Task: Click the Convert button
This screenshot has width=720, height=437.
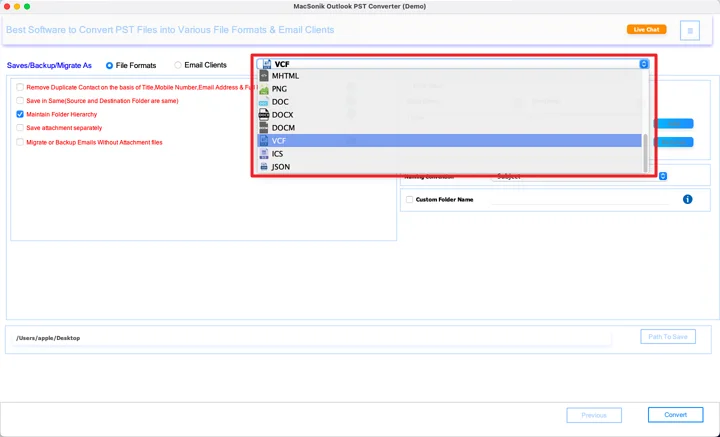Action: coord(675,415)
